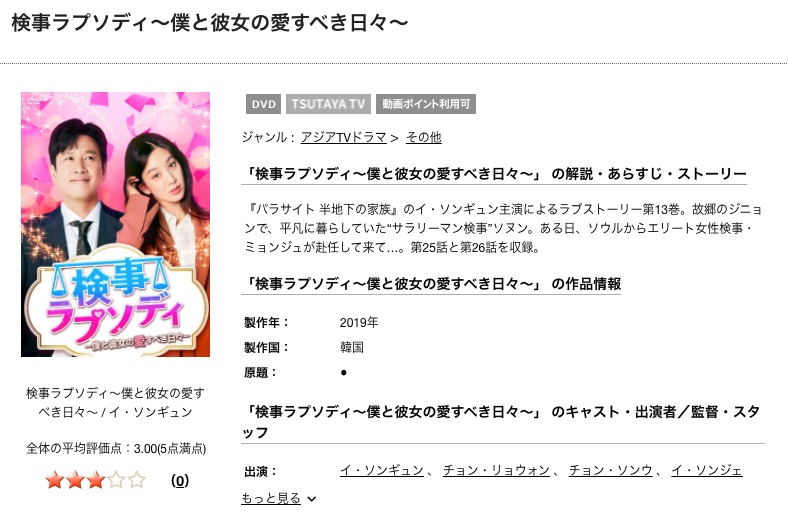Open the その他 genre link
This screenshot has height=529, width=788.
point(423,137)
